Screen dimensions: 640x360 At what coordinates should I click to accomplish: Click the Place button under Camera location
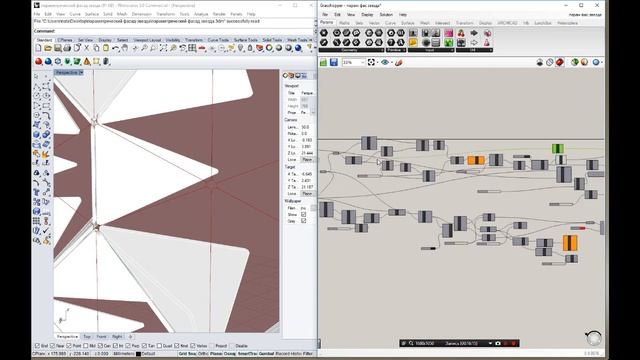point(307,160)
